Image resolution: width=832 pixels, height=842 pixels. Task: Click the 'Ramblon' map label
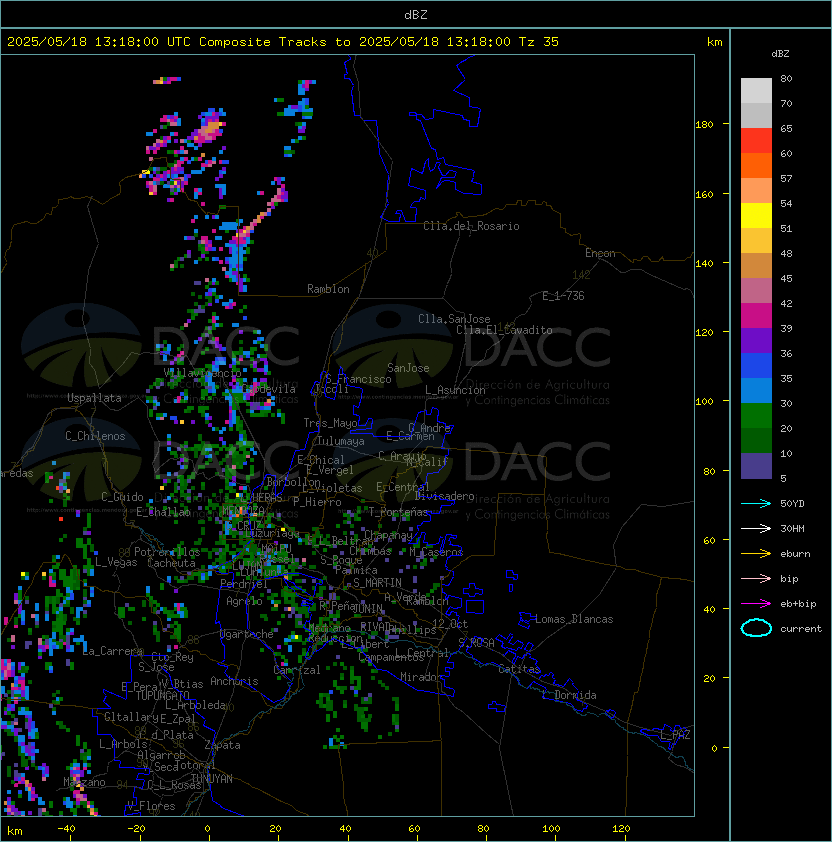tap(328, 289)
